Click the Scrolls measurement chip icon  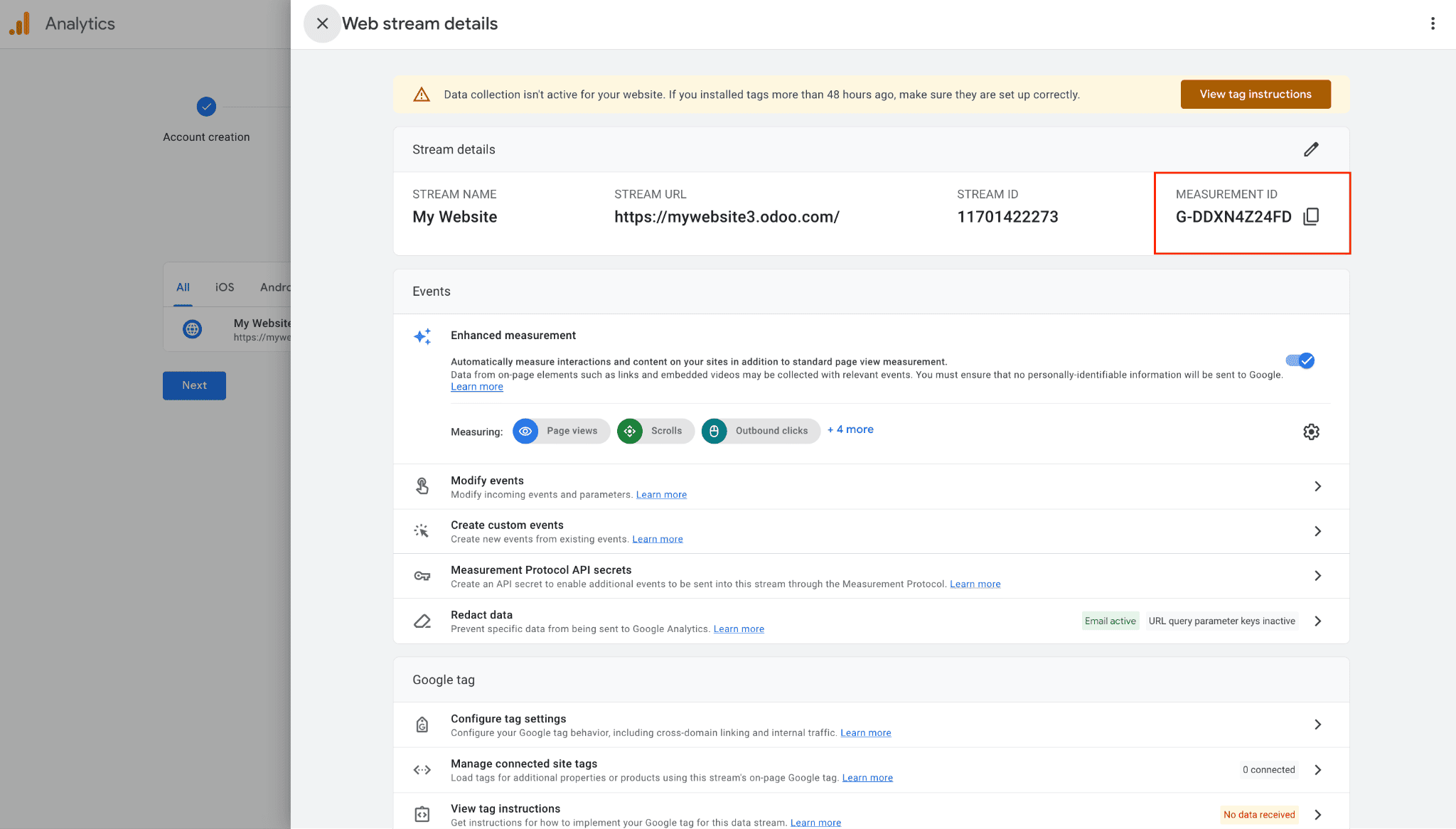629,431
